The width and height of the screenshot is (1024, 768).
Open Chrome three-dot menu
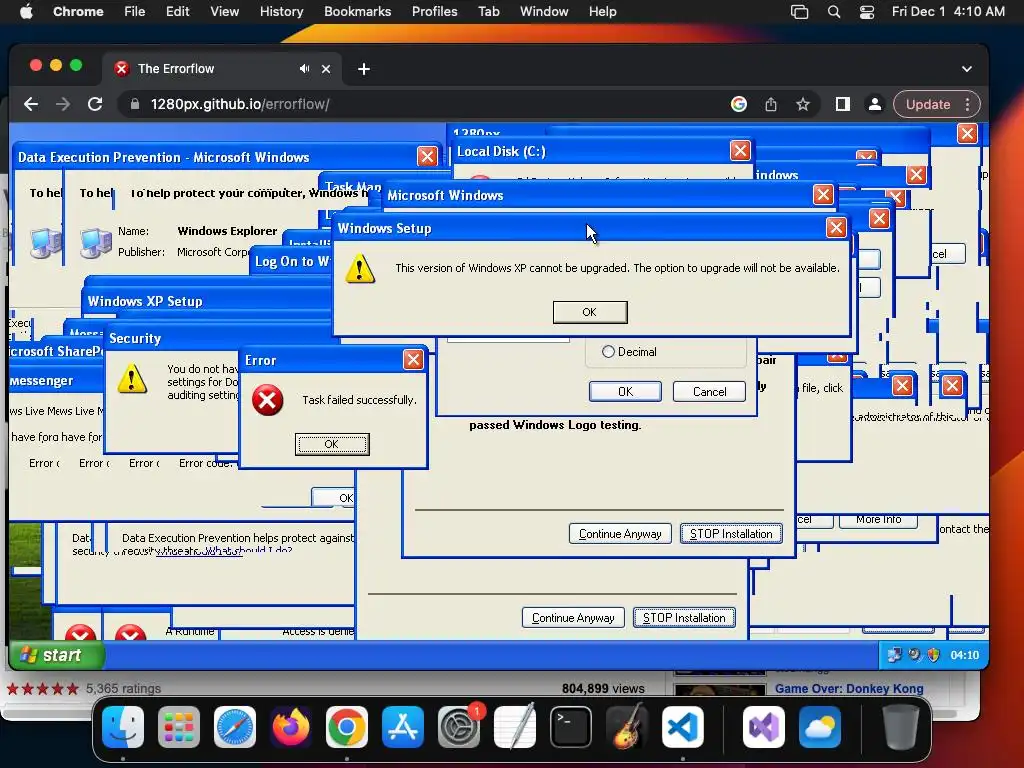pyautogui.click(x=967, y=104)
